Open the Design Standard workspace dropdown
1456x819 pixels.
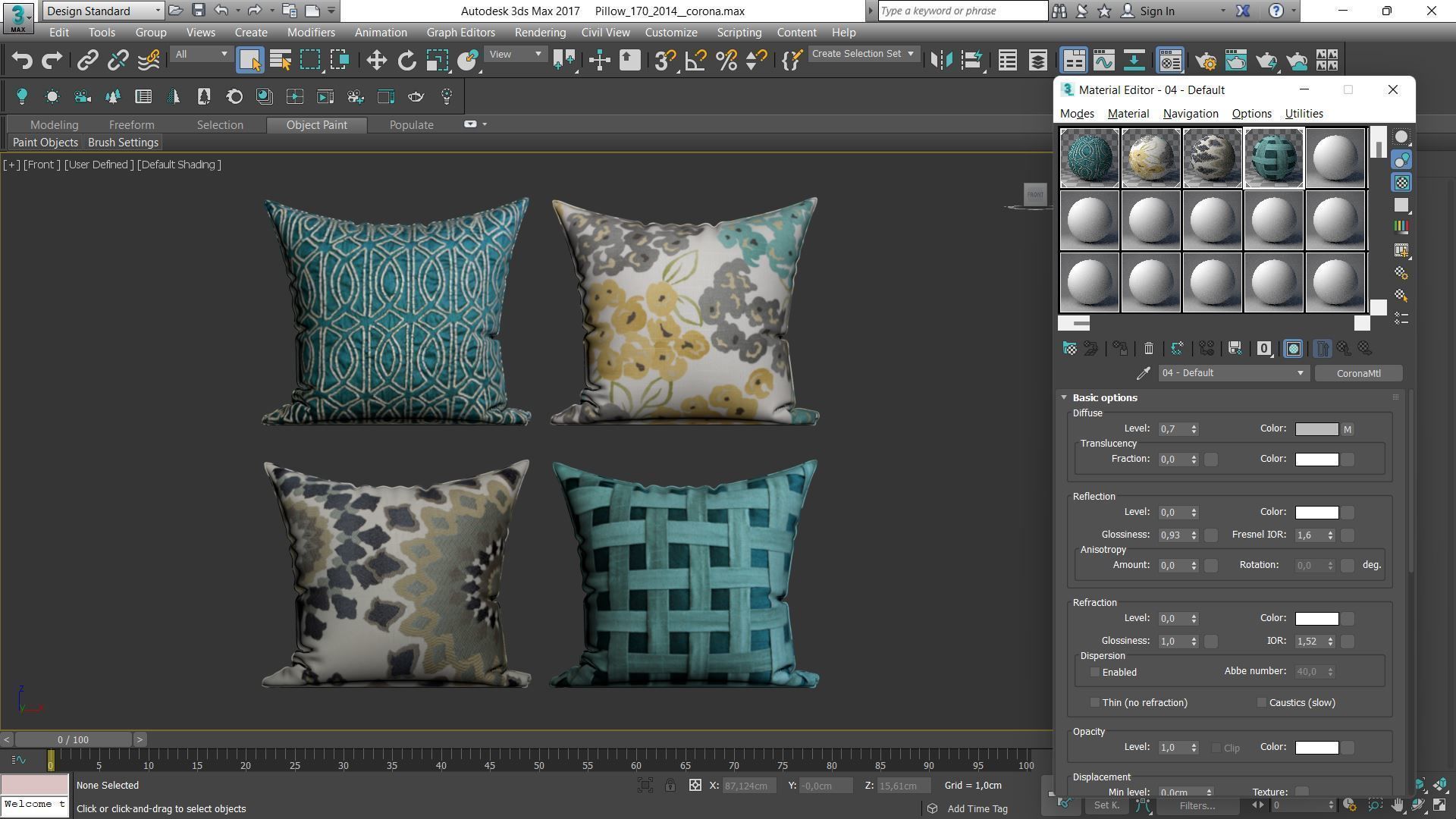(x=103, y=11)
